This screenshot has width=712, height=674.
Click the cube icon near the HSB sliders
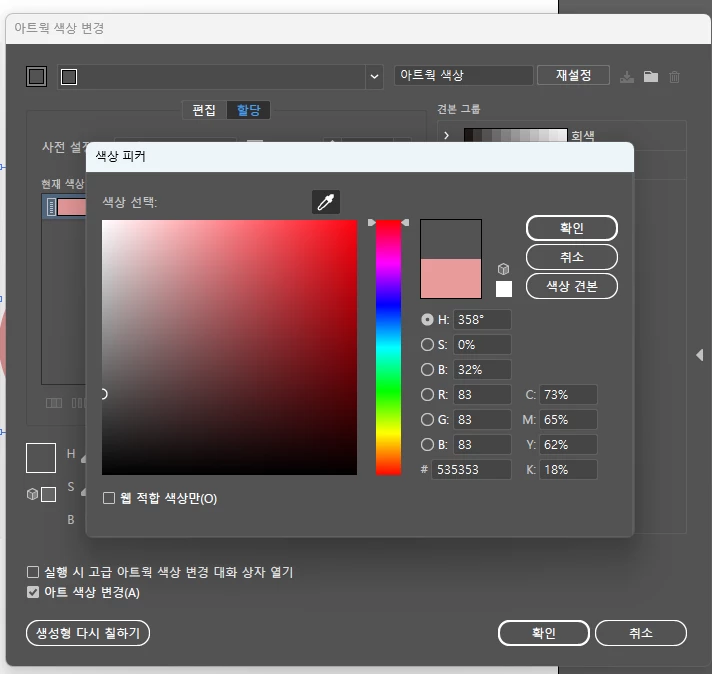point(32,494)
